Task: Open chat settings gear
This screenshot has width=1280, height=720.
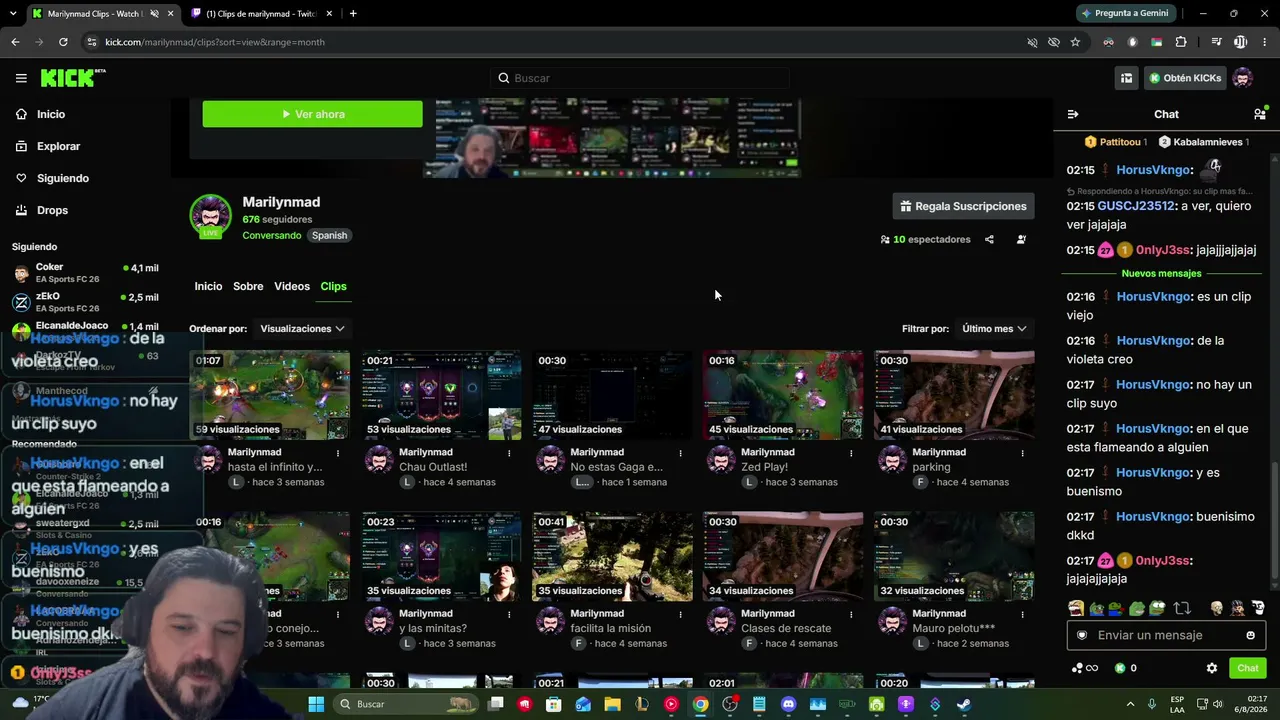Action: click(x=1212, y=668)
